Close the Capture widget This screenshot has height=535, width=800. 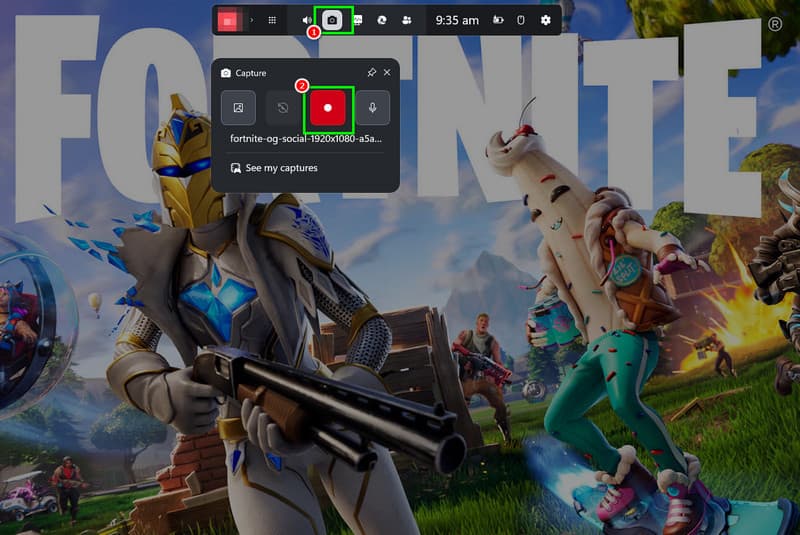[x=387, y=72]
